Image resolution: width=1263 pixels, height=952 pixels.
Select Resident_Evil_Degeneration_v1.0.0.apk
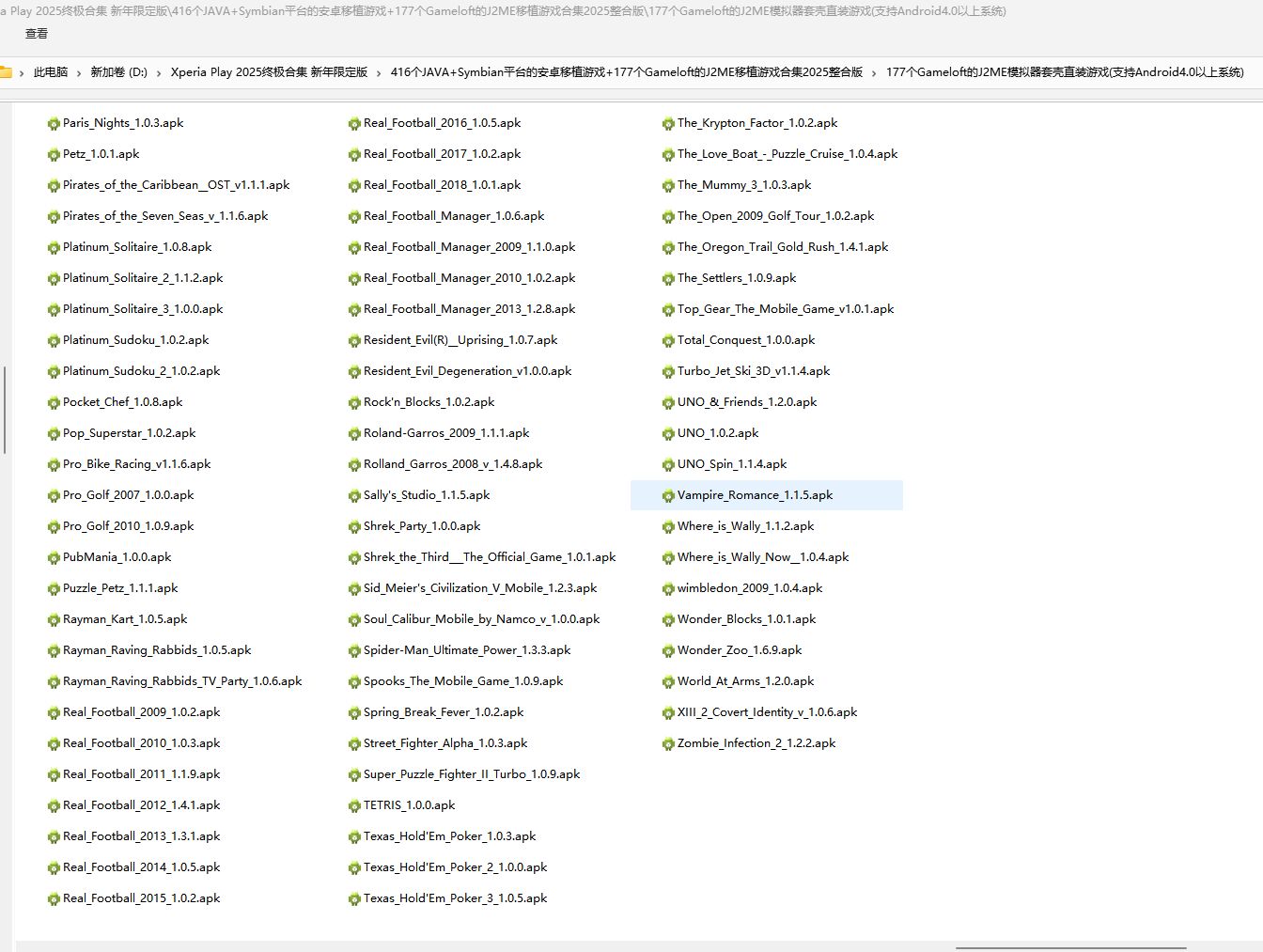[x=460, y=371]
